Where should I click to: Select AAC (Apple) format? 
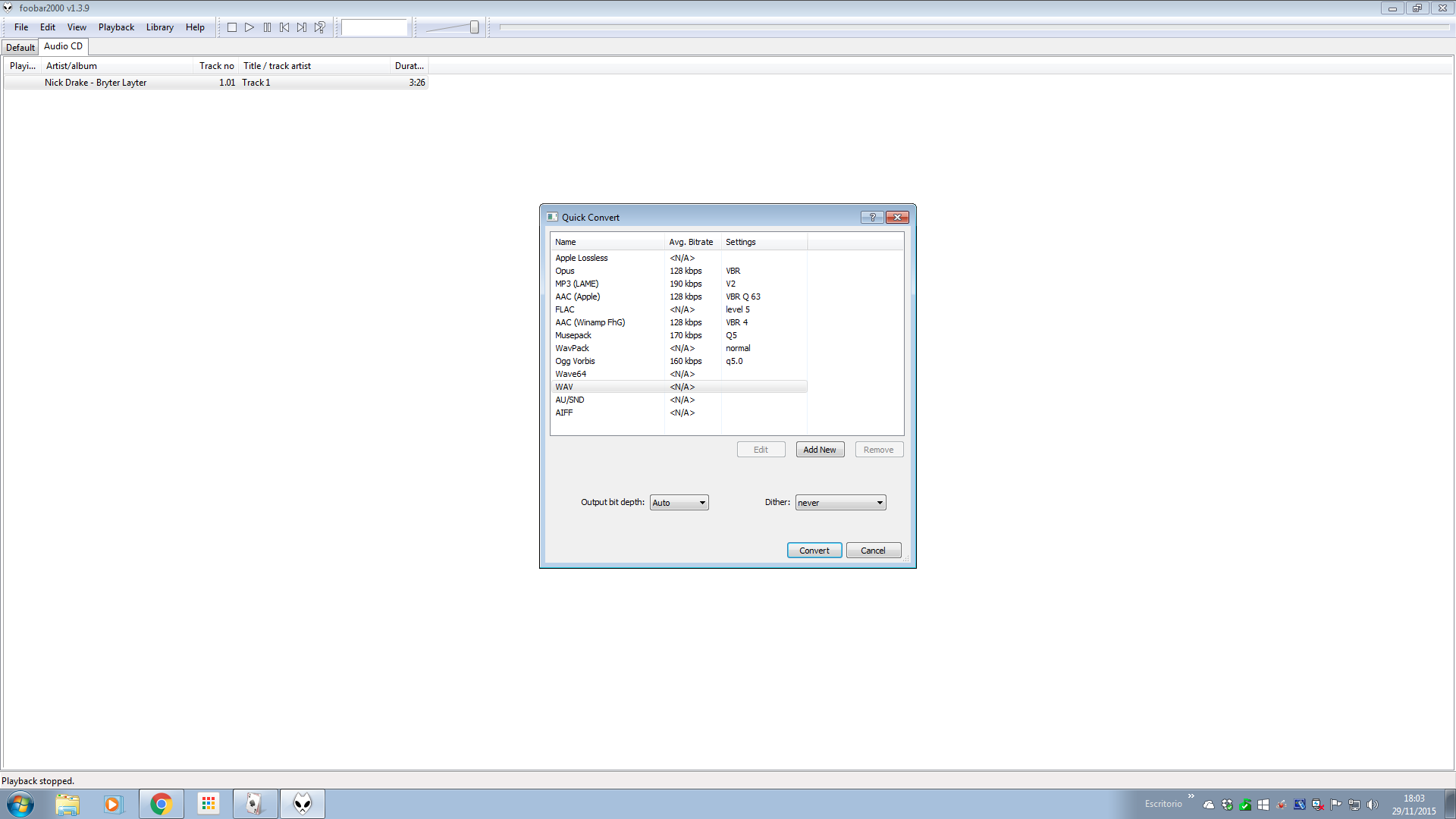point(679,297)
